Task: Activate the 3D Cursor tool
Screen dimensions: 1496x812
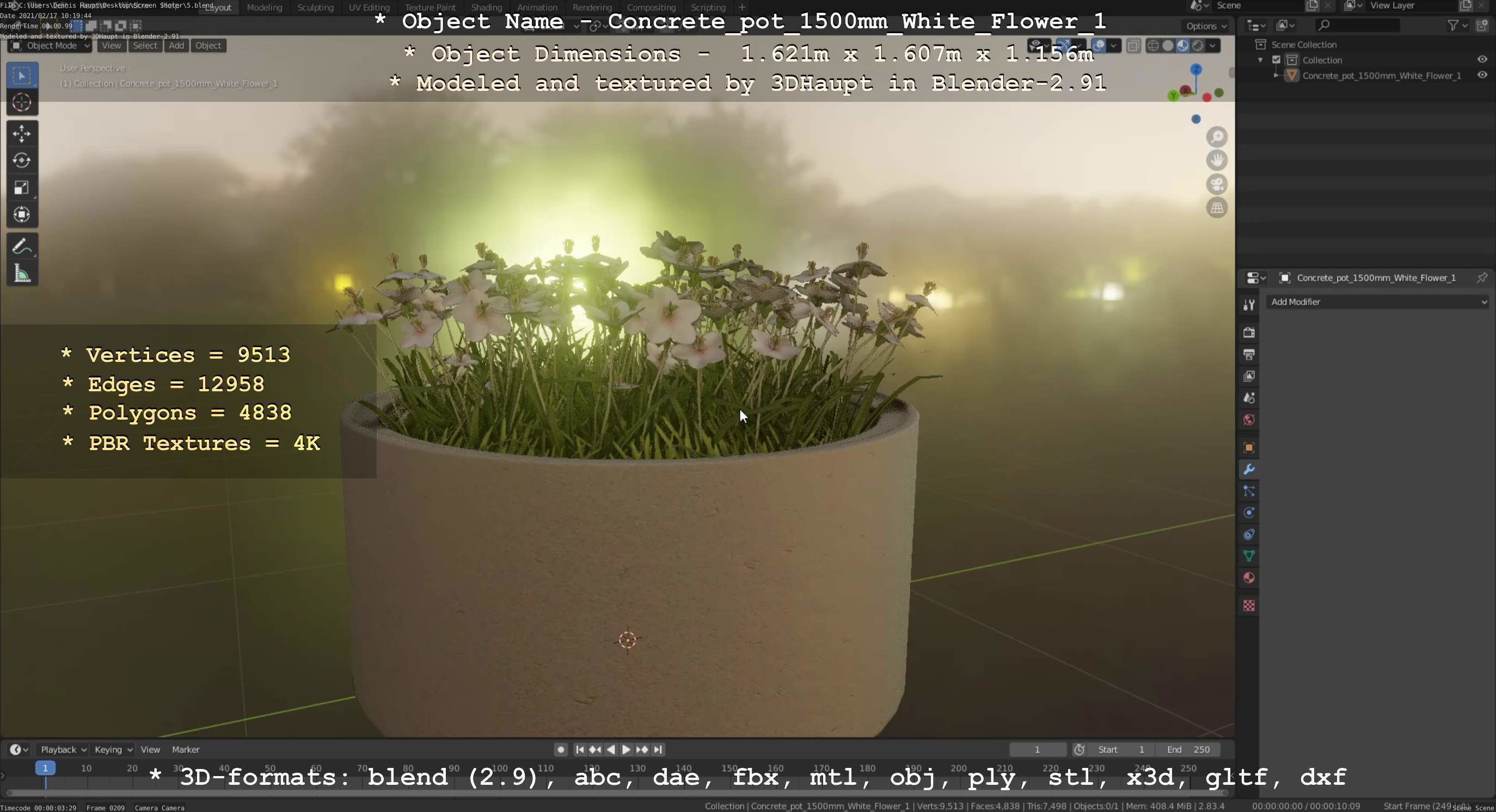Action: click(x=22, y=103)
